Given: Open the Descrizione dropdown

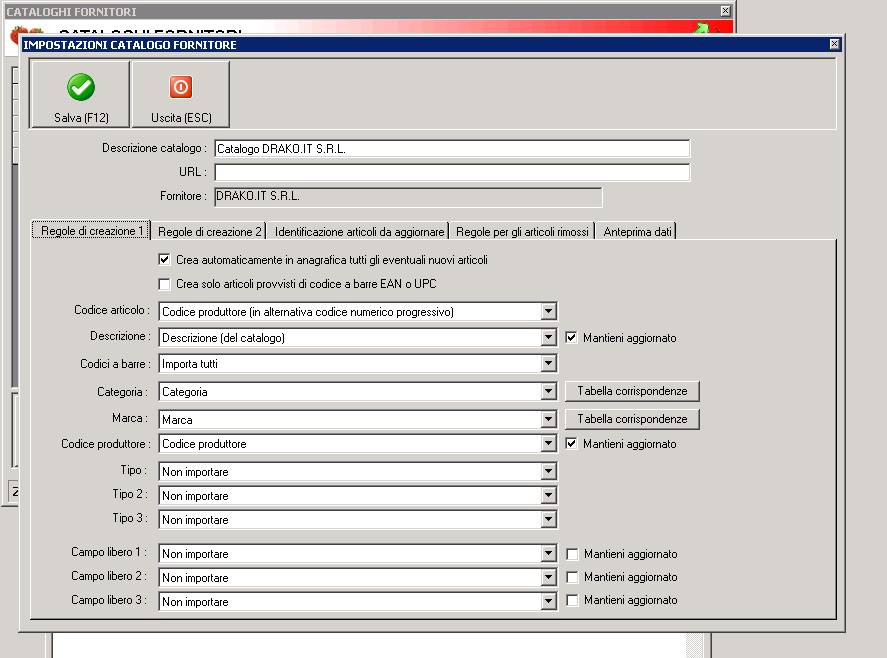Looking at the screenshot, I should [548, 338].
